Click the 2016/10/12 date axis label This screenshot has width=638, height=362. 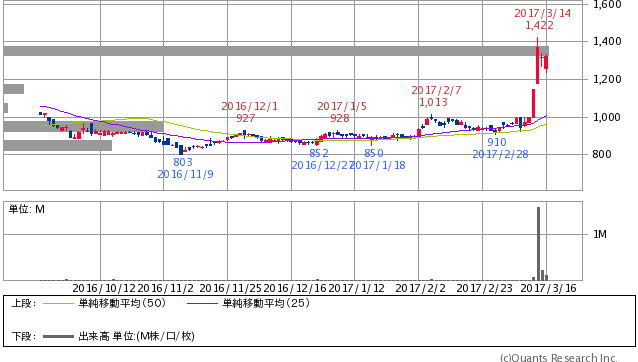[x=104, y=288]
